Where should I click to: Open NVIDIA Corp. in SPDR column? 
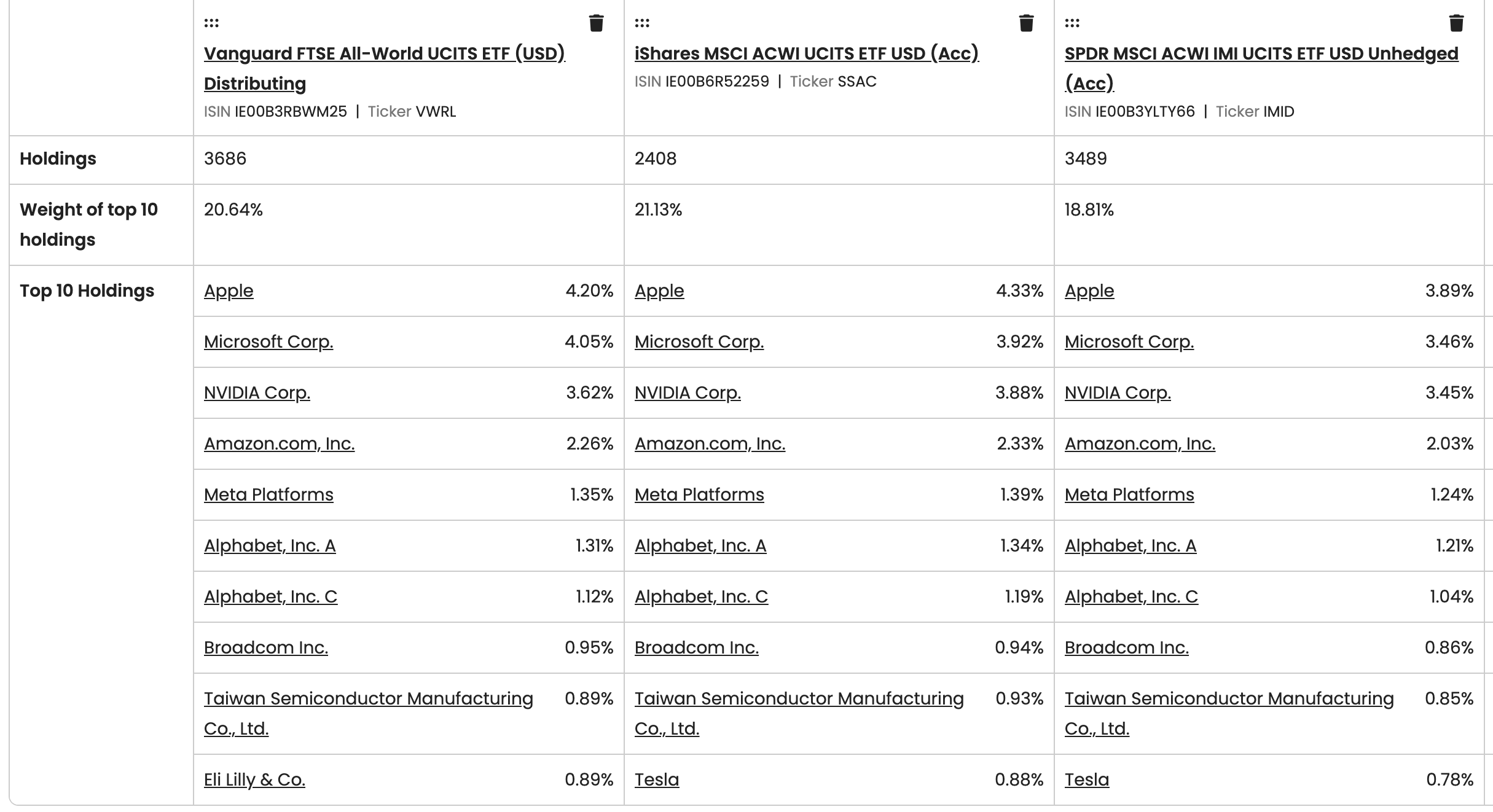(1118, 392)
